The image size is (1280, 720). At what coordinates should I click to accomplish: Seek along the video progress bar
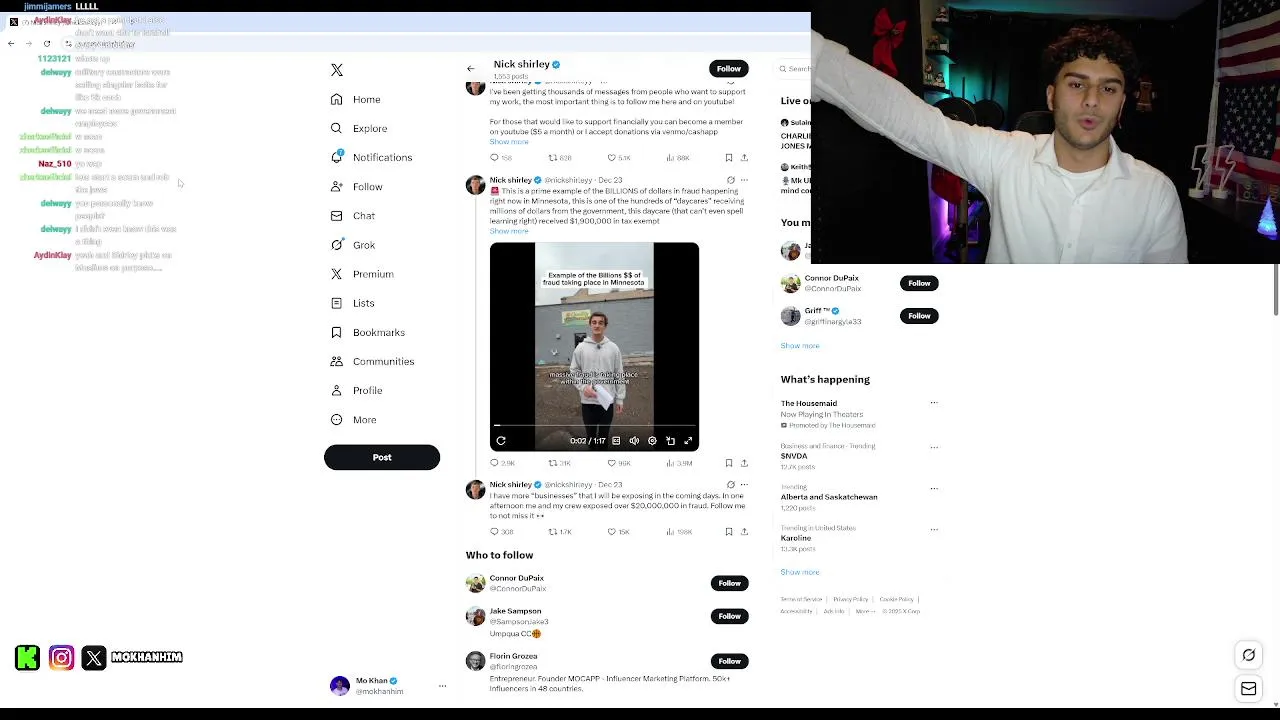[x=594, y=426]
